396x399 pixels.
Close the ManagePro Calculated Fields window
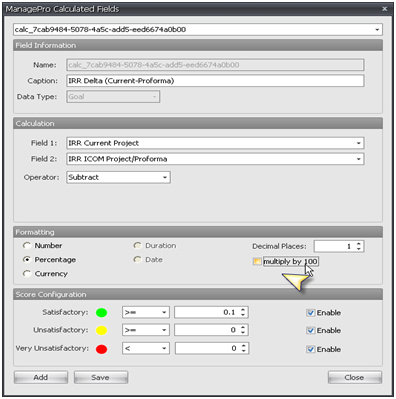(x=385, y=9)
